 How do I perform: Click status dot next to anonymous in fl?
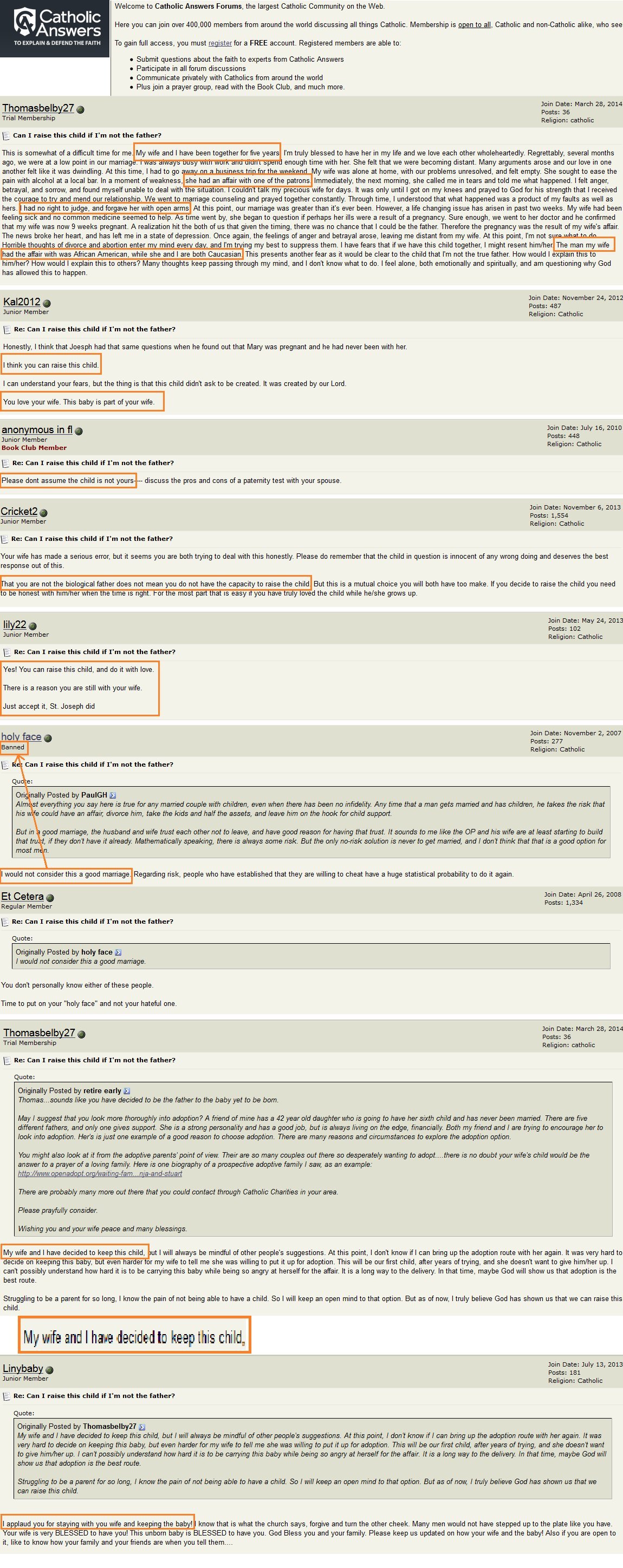[x=79, y=431]
